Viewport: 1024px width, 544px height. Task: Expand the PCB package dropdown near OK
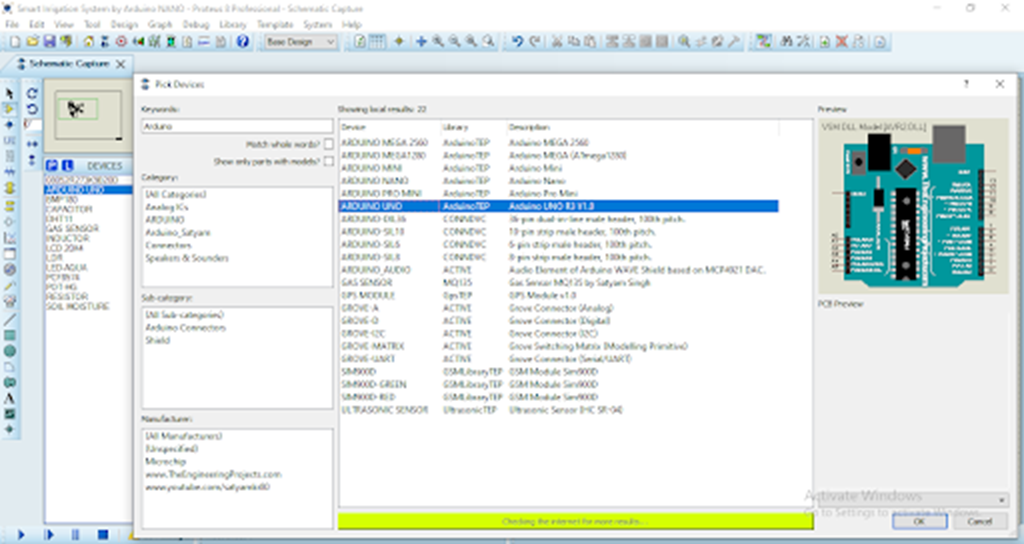point(1002,500)
